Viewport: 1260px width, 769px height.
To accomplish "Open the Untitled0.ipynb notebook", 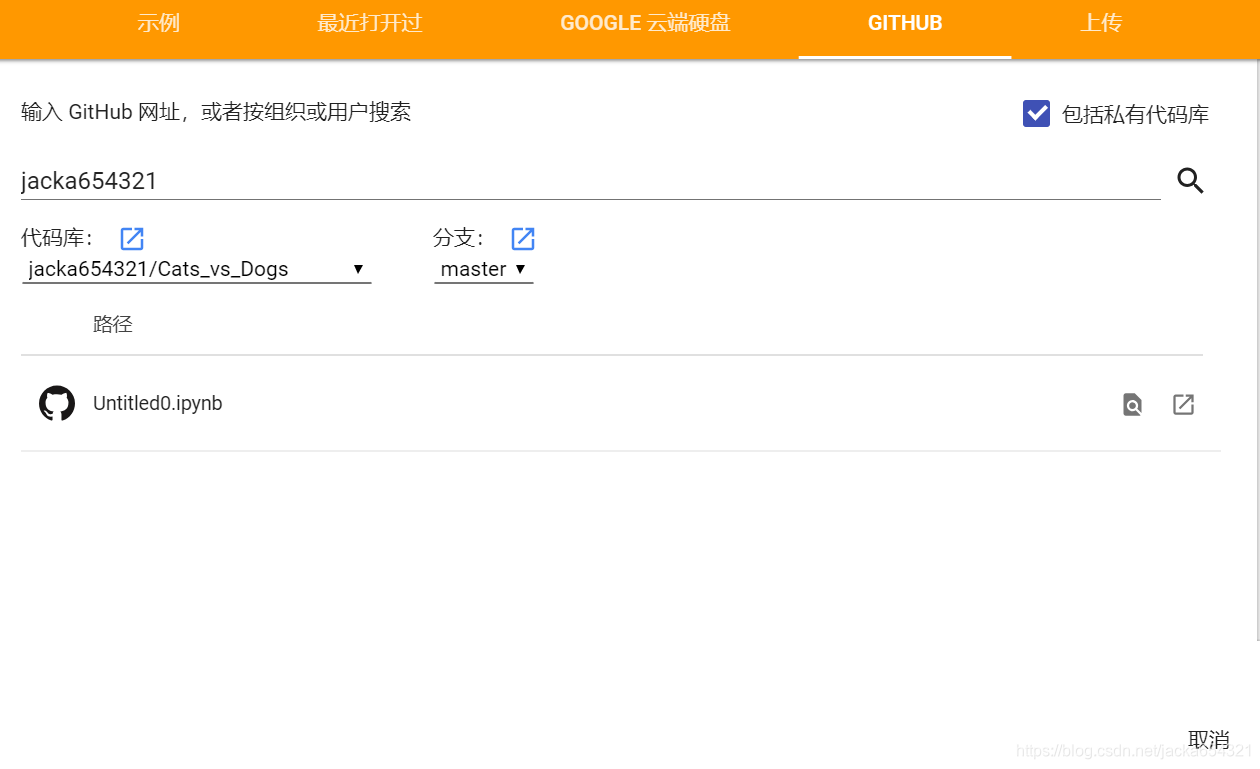I will point(157,404).
